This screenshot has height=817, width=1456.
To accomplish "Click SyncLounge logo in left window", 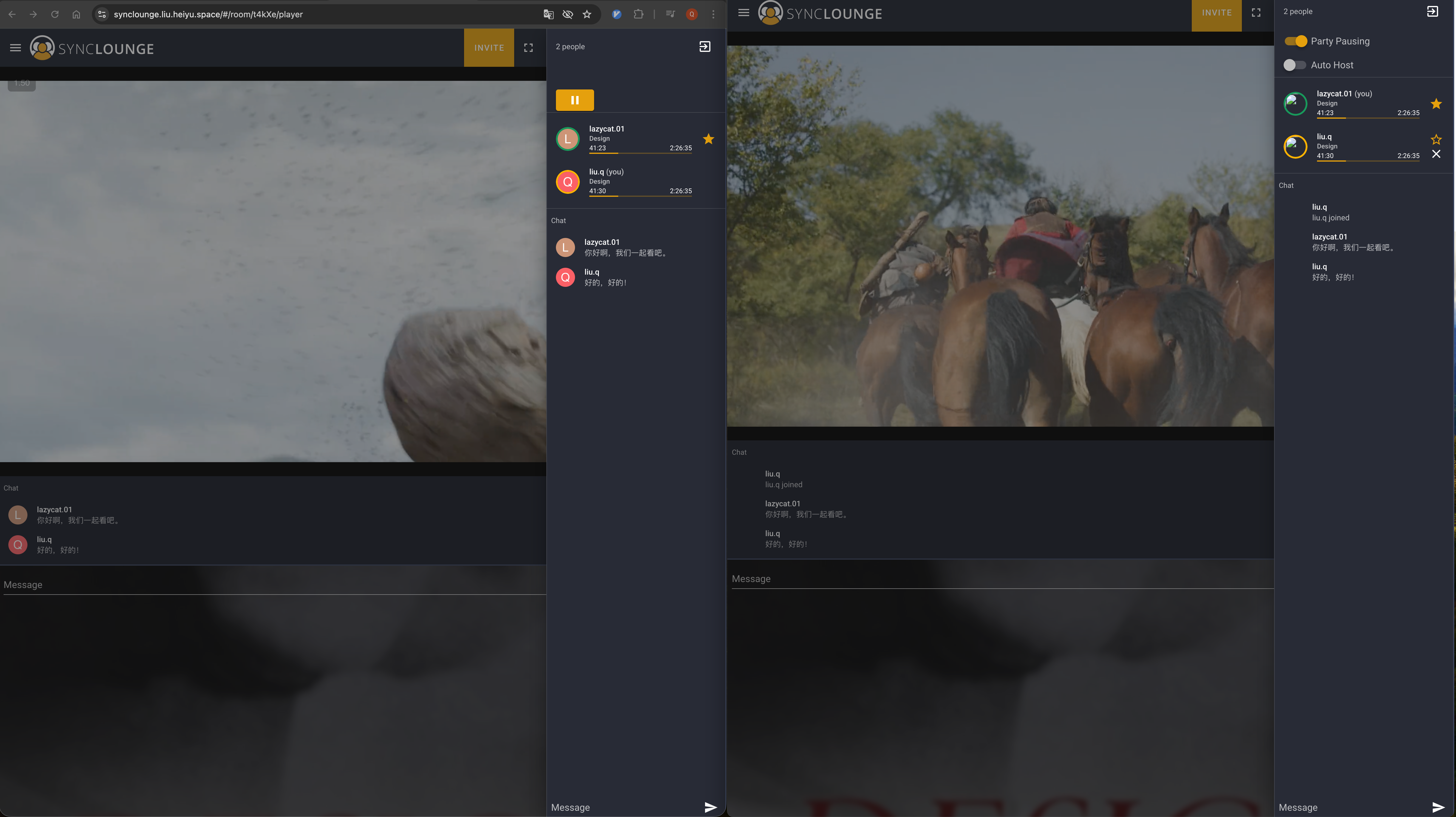I will [x=92, y=48].
